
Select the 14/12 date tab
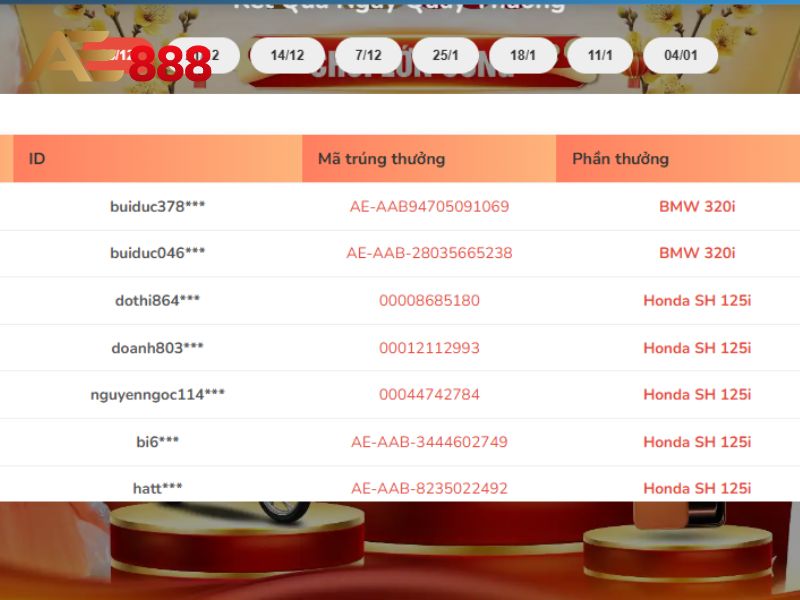click(287, 55)
